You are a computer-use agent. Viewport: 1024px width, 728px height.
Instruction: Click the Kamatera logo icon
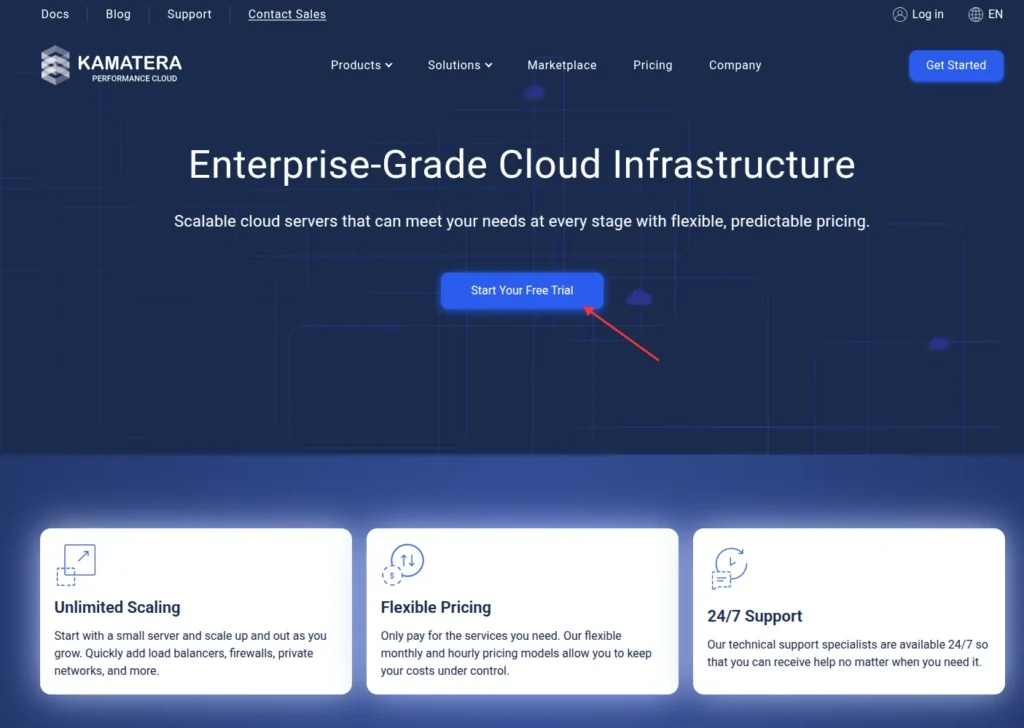pyautogui.click(x=56, y=65)
